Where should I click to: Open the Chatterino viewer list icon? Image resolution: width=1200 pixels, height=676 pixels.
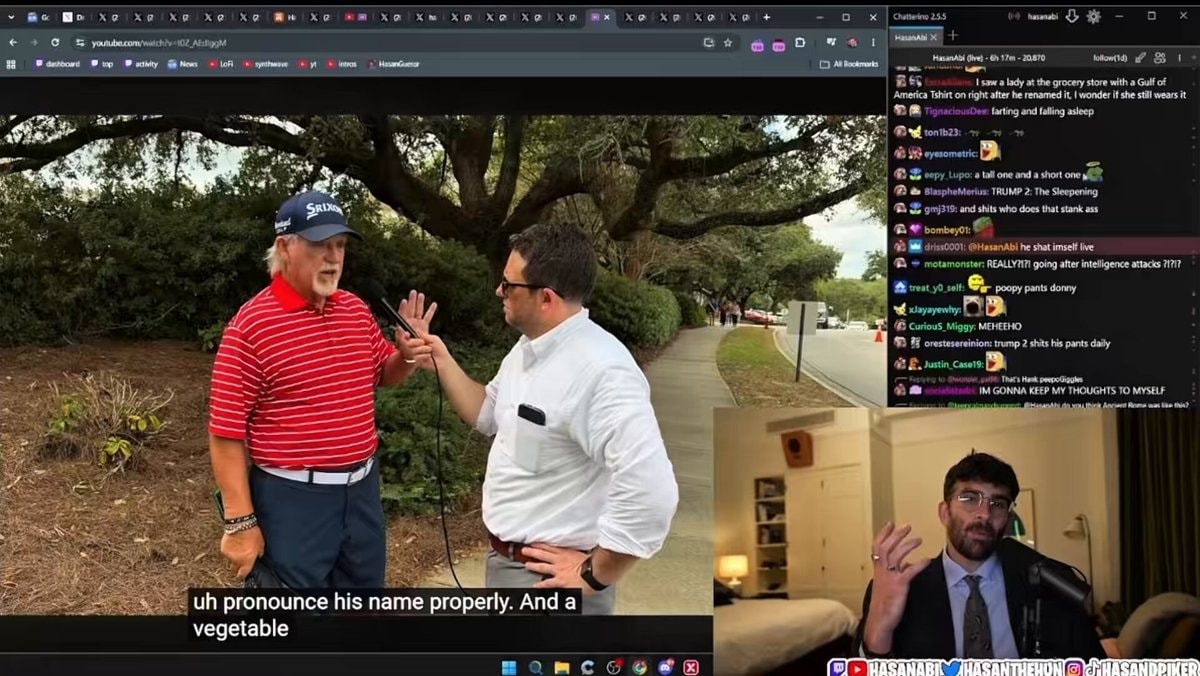[1160, 58]
